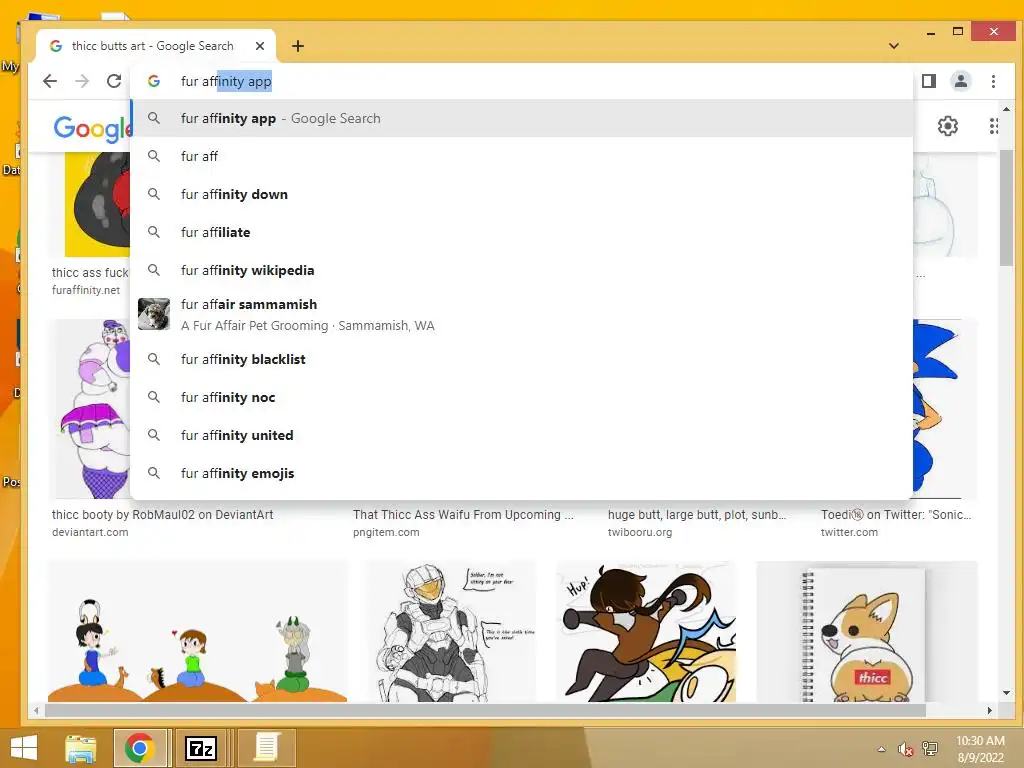1024x768 pixels.
Task: Select the 'thicc butts art - Google Search' tab
Action: (152, 46)
